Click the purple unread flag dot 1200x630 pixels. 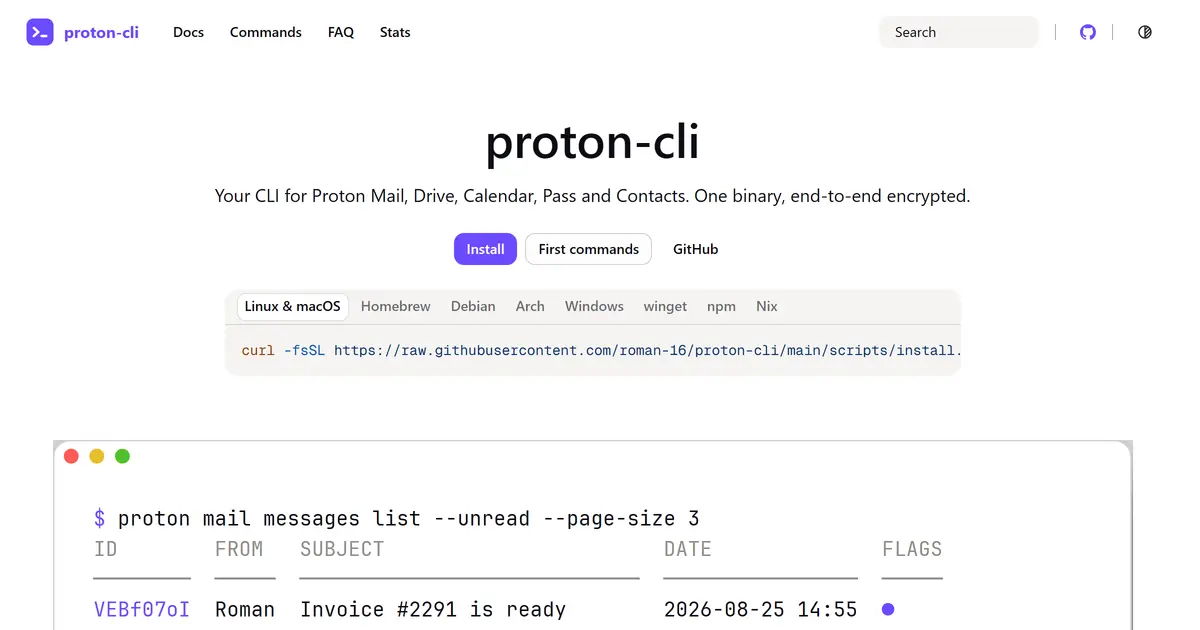tap(888, 609)
